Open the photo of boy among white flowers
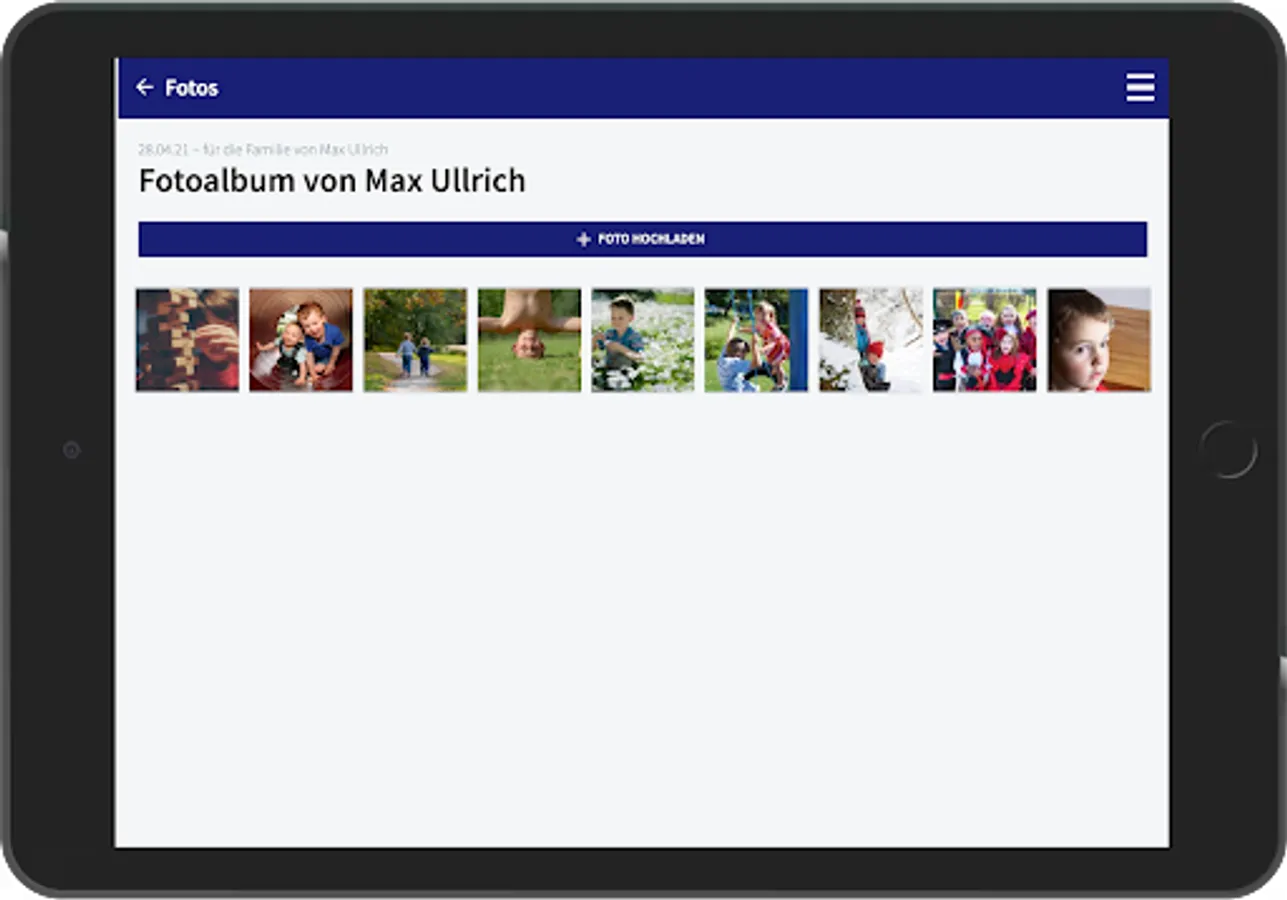Viewport: 1287px width, 900px height. click(643, 340)
